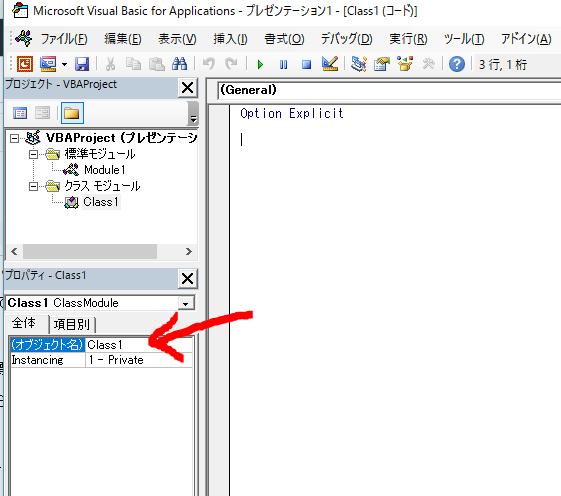Click the Cut scissors icon

pos(110,64)
